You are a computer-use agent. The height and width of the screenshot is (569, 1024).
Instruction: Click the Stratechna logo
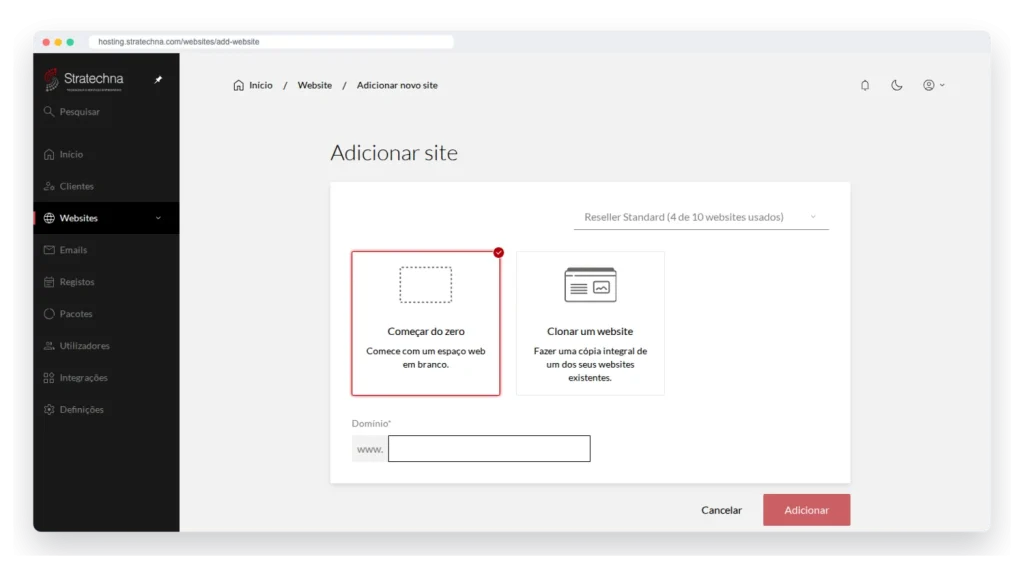click(84, 80)
